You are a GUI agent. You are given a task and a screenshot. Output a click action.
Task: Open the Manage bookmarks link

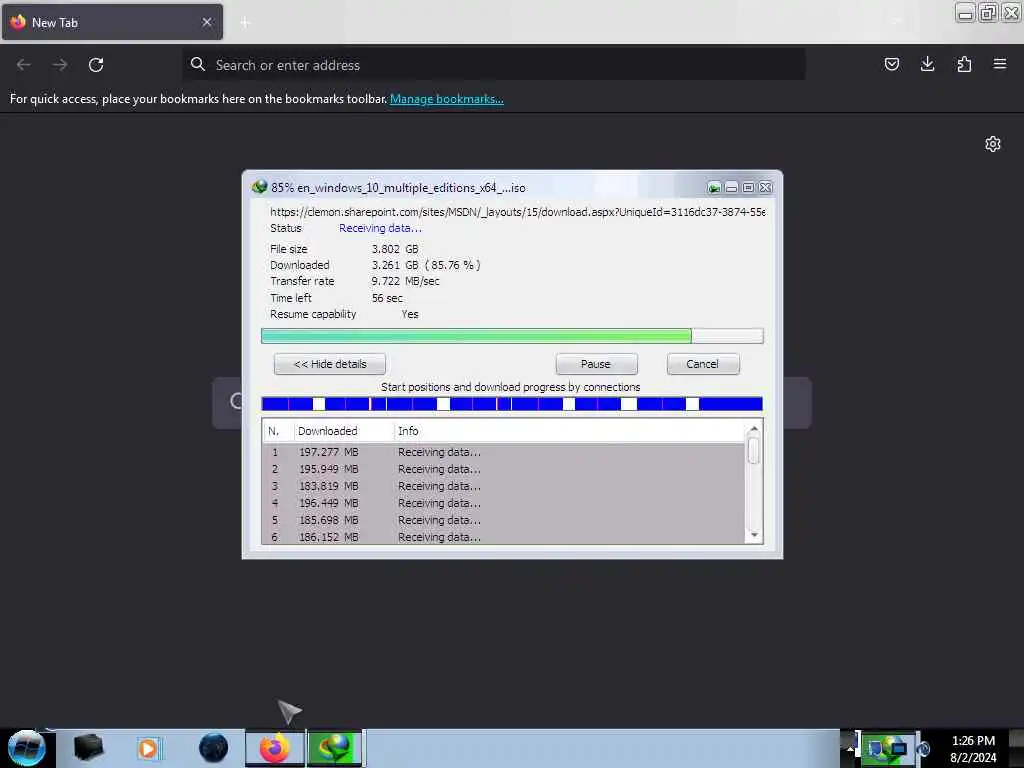[x=447, y=99]
